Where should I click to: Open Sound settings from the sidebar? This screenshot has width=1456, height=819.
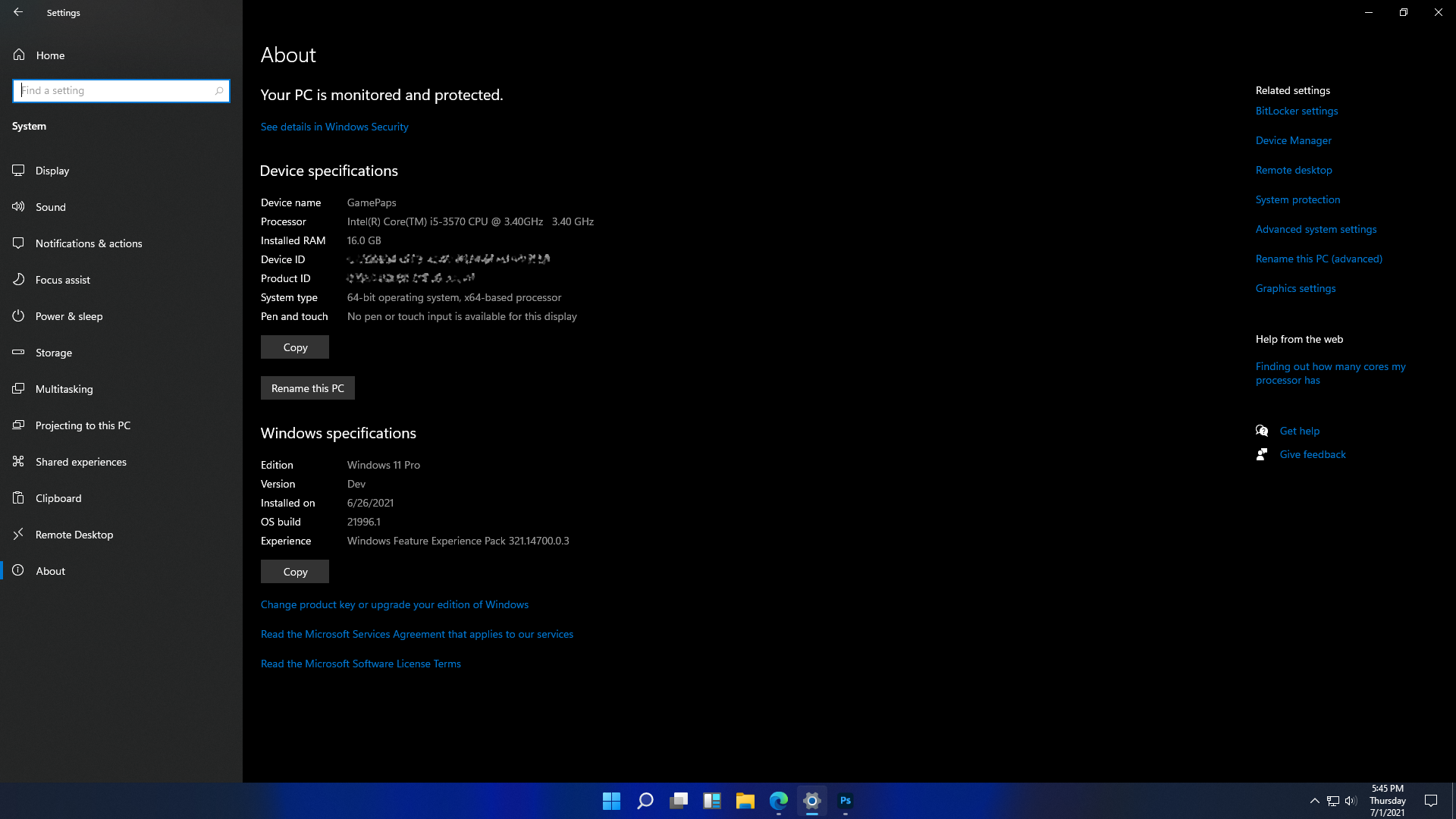[51, 206]
